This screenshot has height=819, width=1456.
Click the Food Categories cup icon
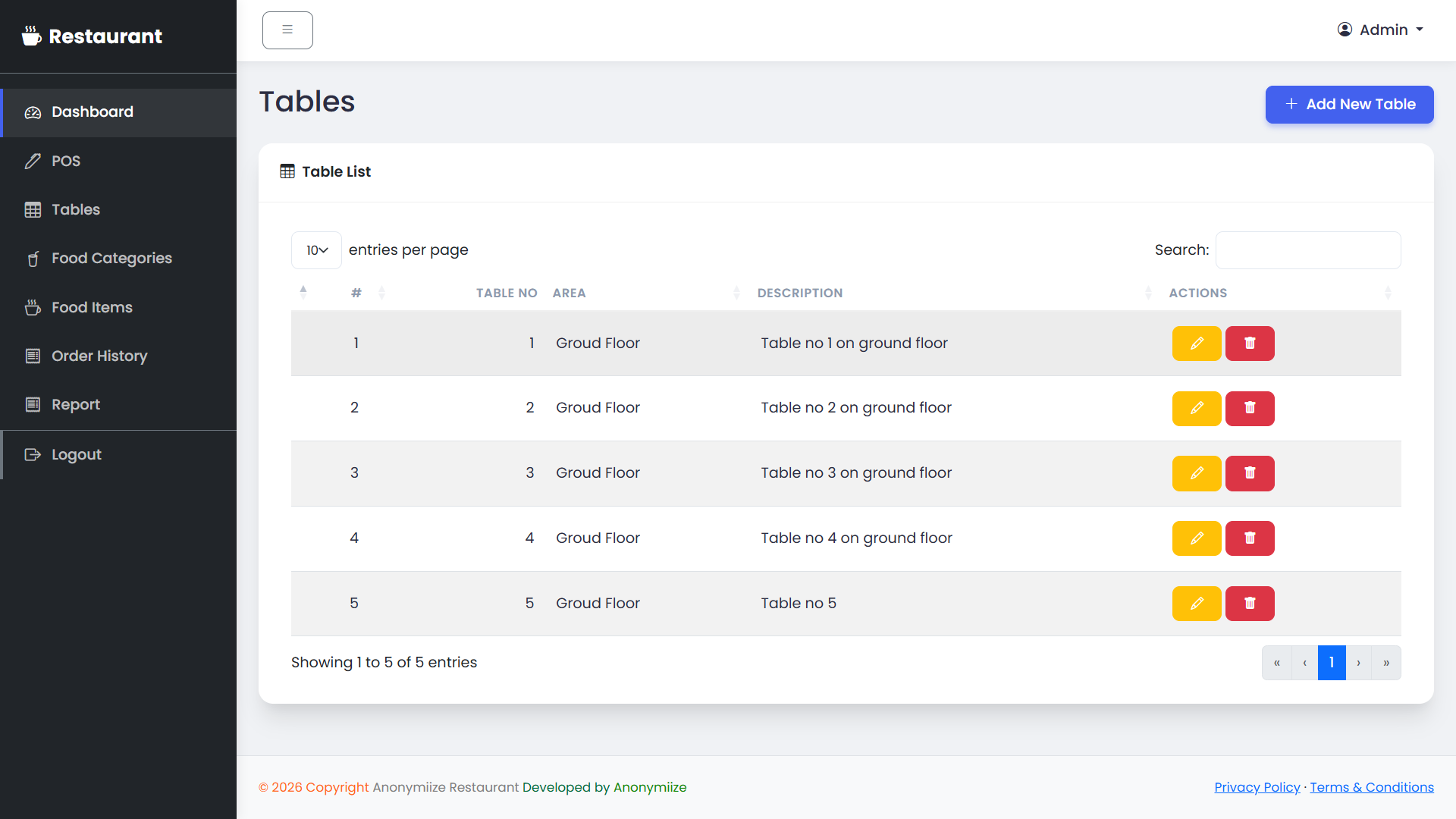pos(33,259)
